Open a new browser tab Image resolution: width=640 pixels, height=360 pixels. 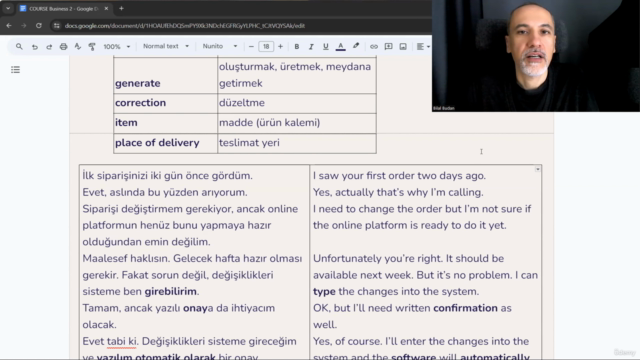coord(121,9)
